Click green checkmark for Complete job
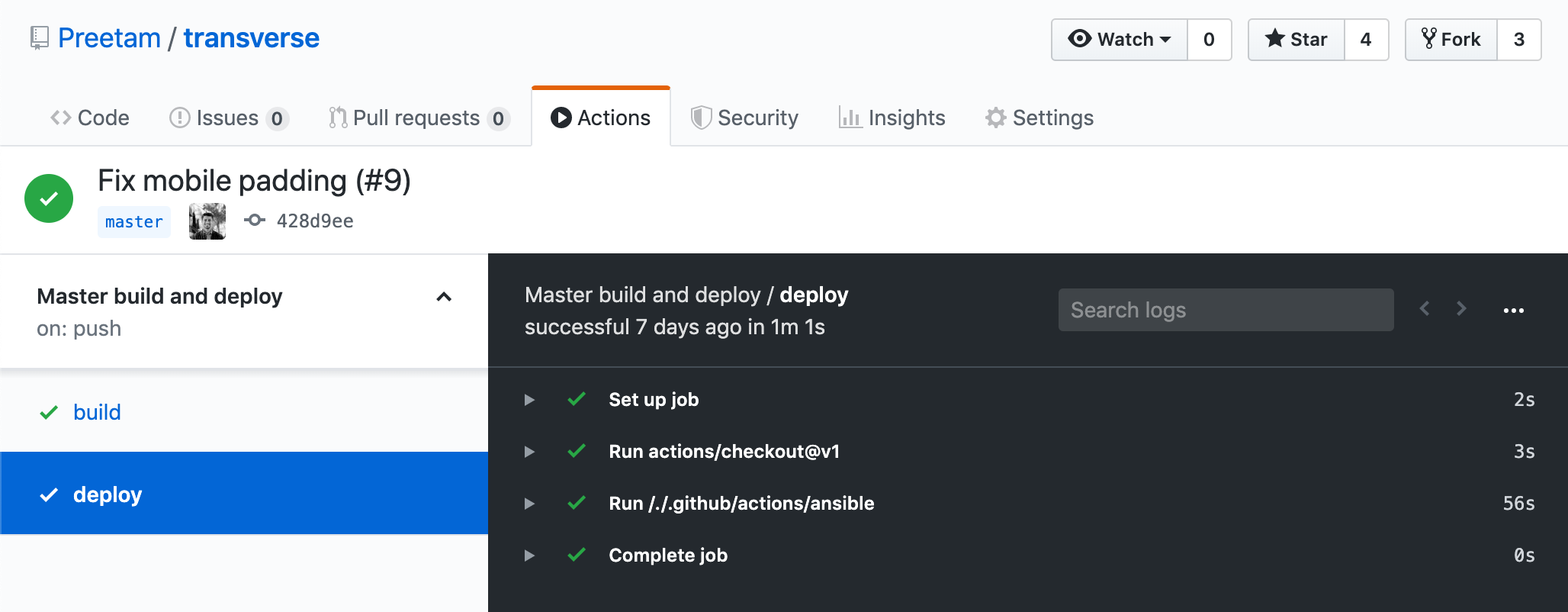This screenshot has width=1568, height=612. (x=577, y=555)
